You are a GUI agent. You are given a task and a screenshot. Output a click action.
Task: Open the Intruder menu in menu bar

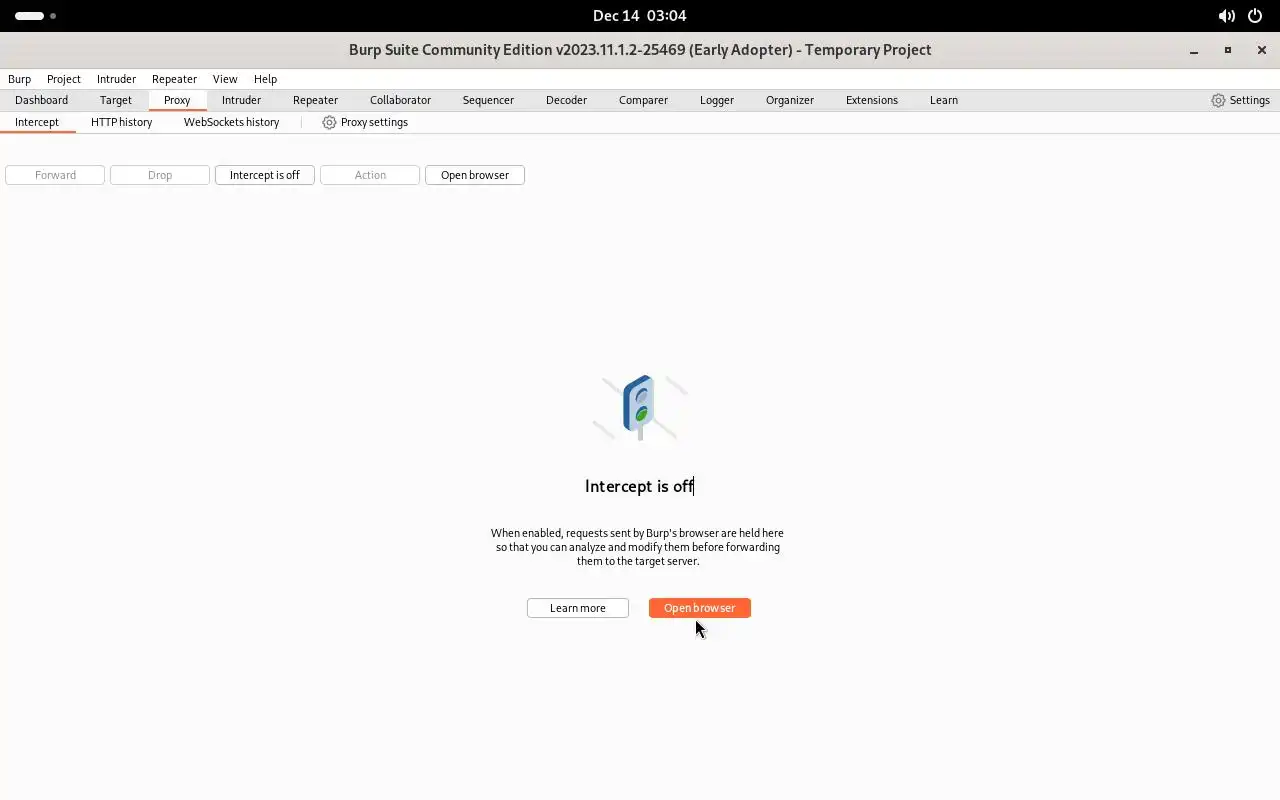tap(116, 79)
